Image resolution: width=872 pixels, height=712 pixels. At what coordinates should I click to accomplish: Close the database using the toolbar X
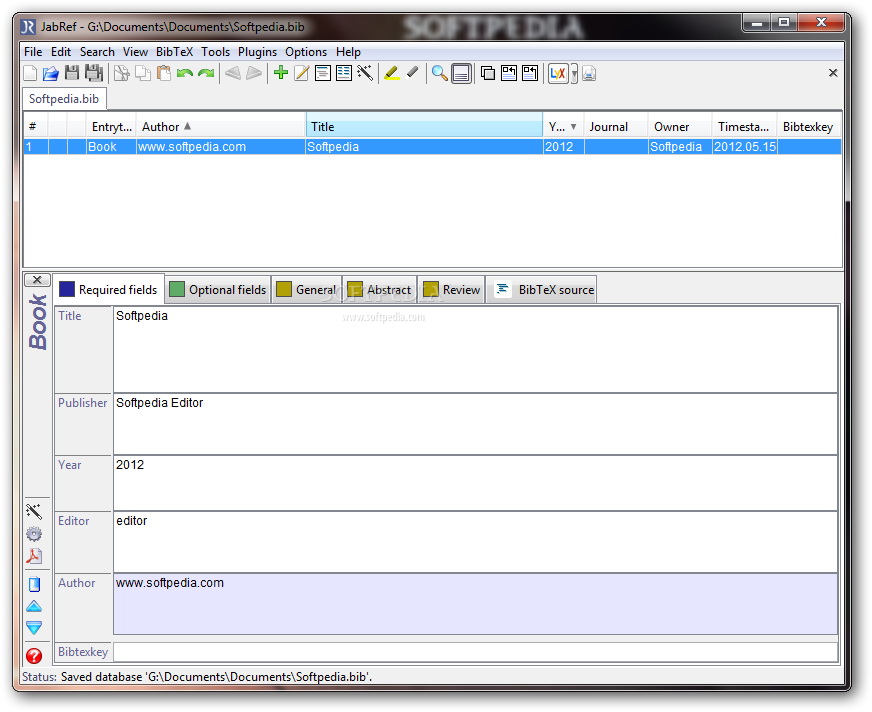pyautogui.click(x=833, y=73)
